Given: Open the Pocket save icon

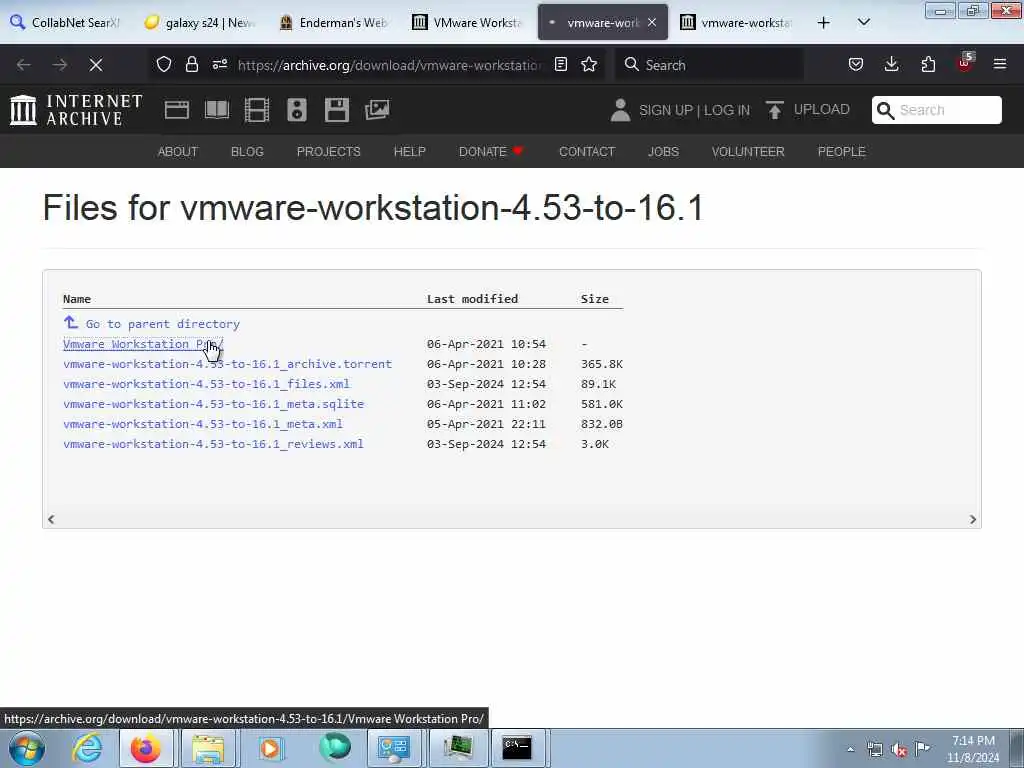Looking at the screenshot, I should [856, 64].
